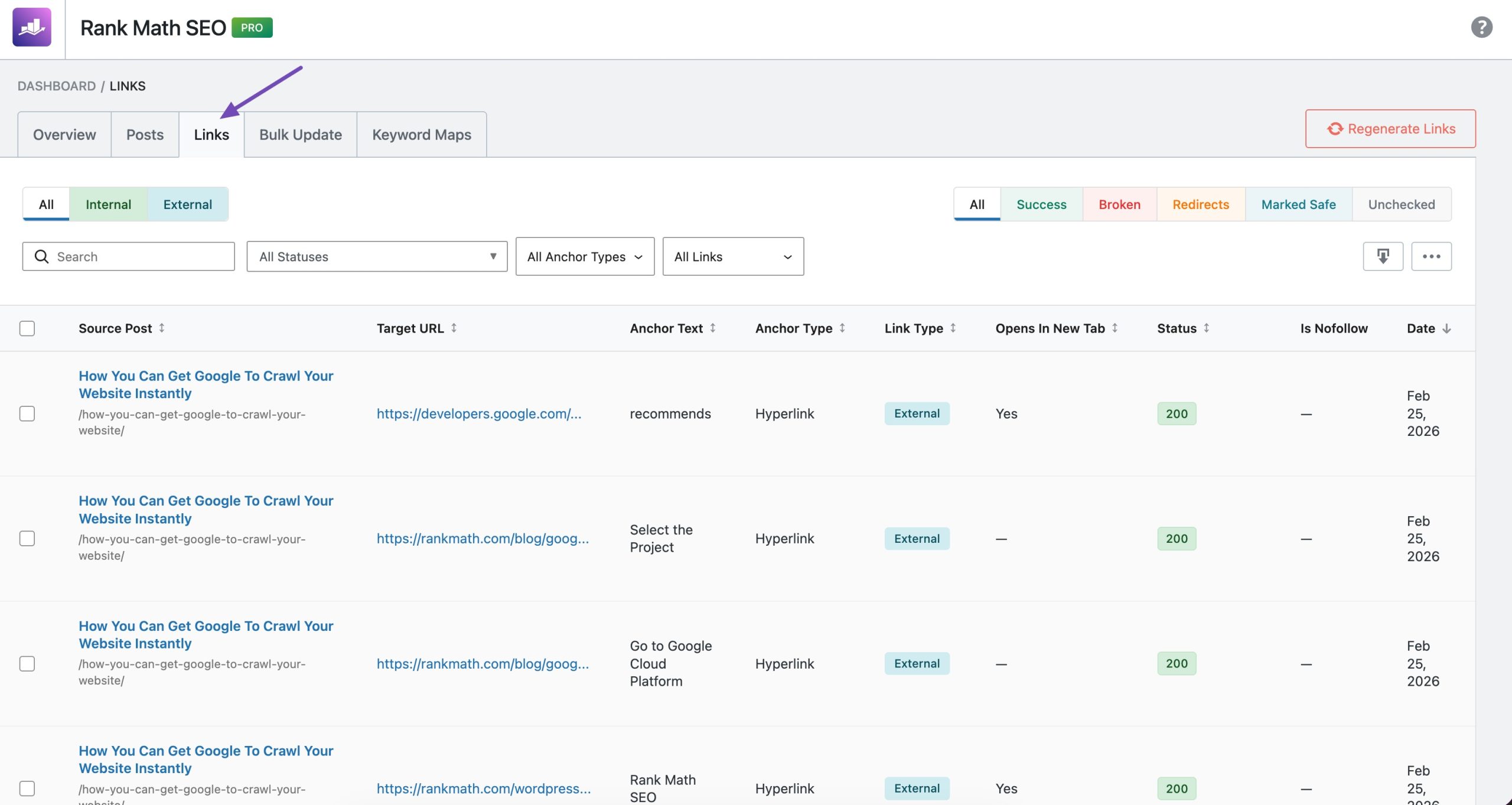Open the ellipsis more options menu
1512x805 pixels.
click(1432, 256)
